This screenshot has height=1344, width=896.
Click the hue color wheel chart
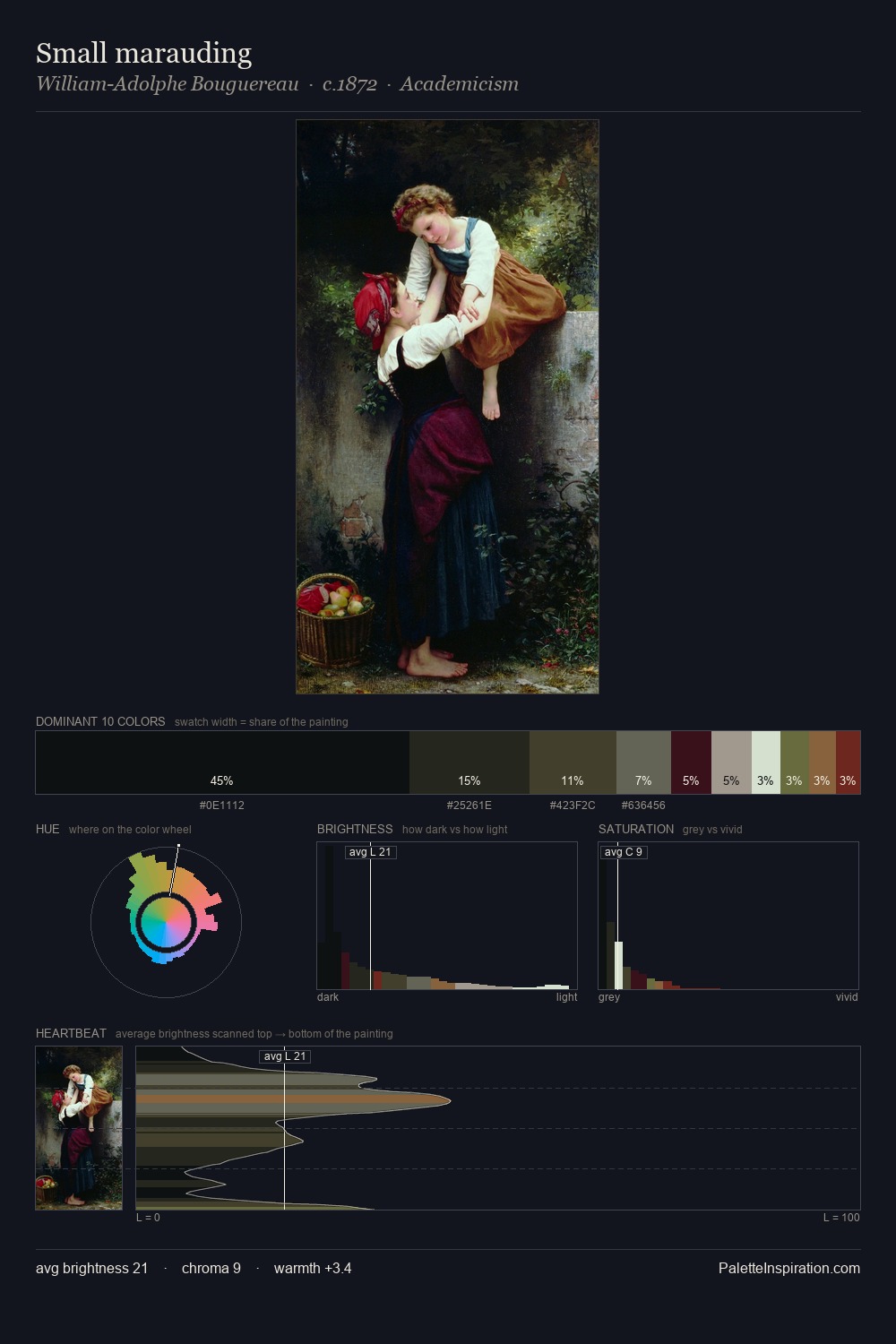[x=166, y=921]
